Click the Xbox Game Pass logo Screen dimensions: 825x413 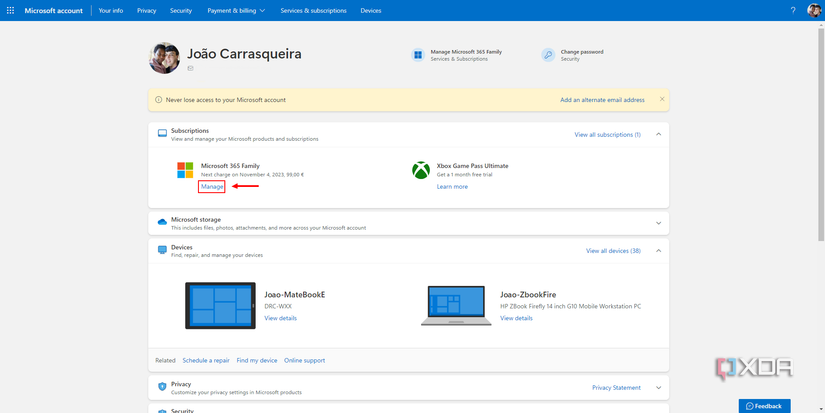pos(421,171)
